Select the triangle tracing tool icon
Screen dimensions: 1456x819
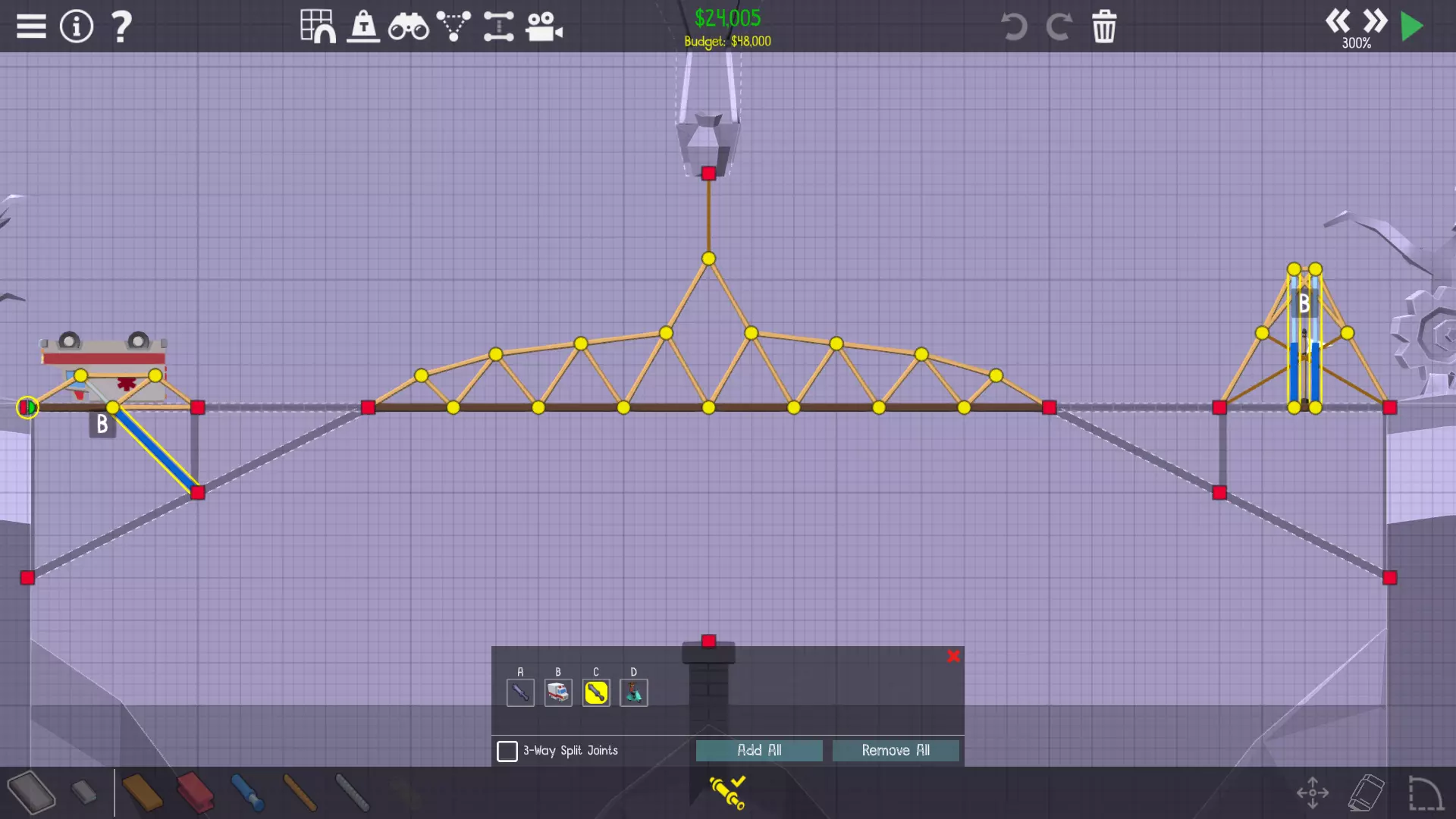[453, 27]
